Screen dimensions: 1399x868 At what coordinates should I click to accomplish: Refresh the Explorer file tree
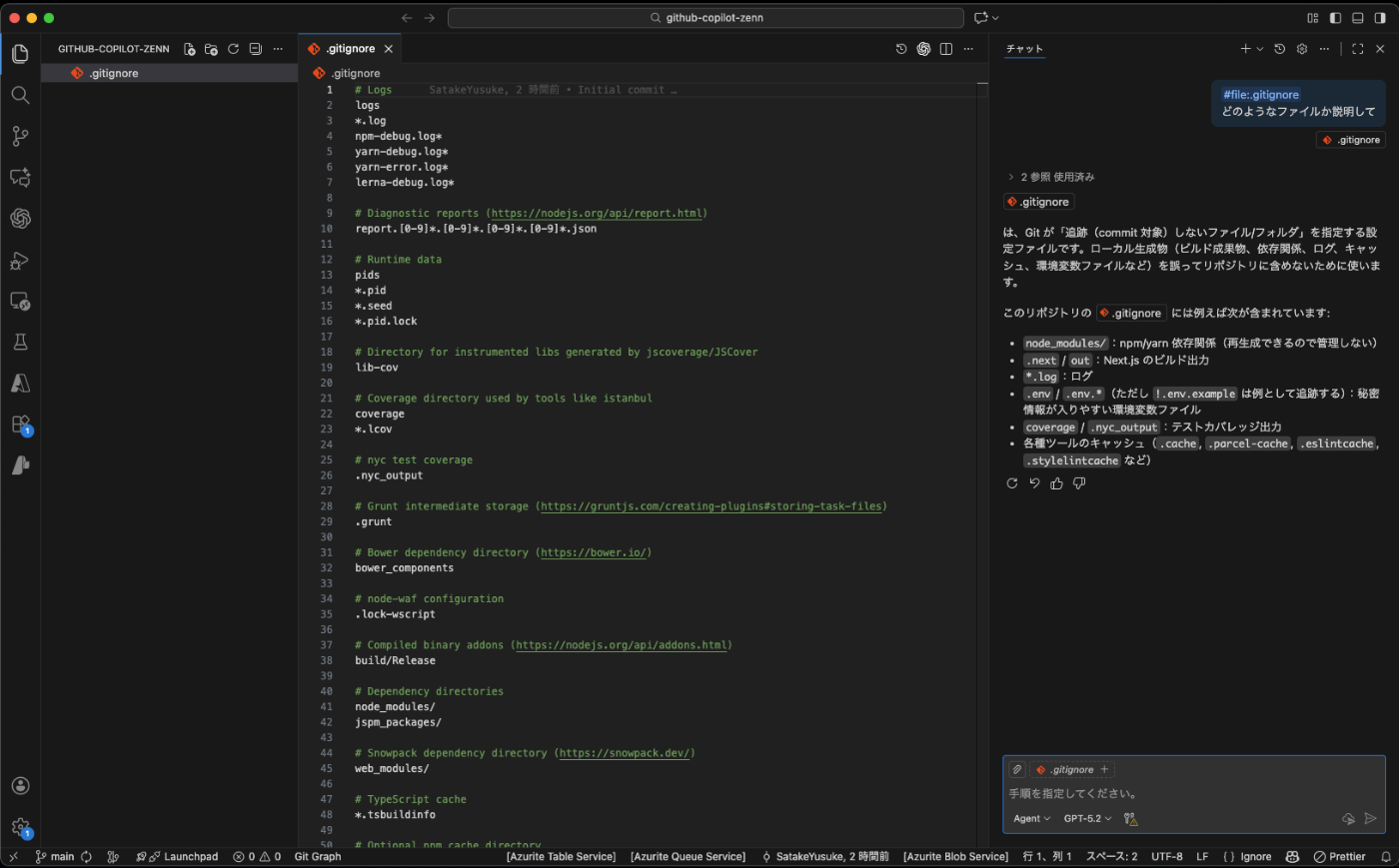(x=233, y=48)
